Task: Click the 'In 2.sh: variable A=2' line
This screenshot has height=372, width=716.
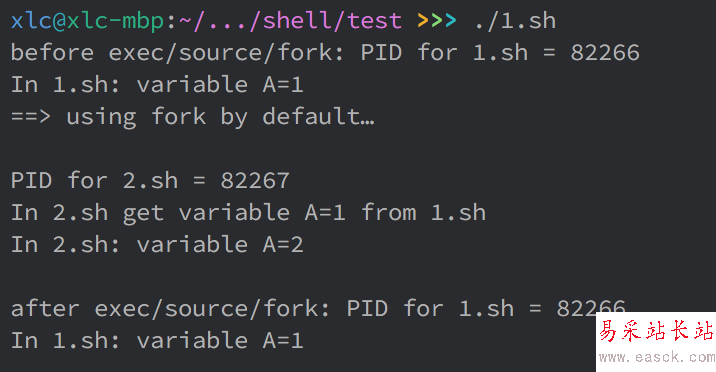Action: (x=157, y=245)
